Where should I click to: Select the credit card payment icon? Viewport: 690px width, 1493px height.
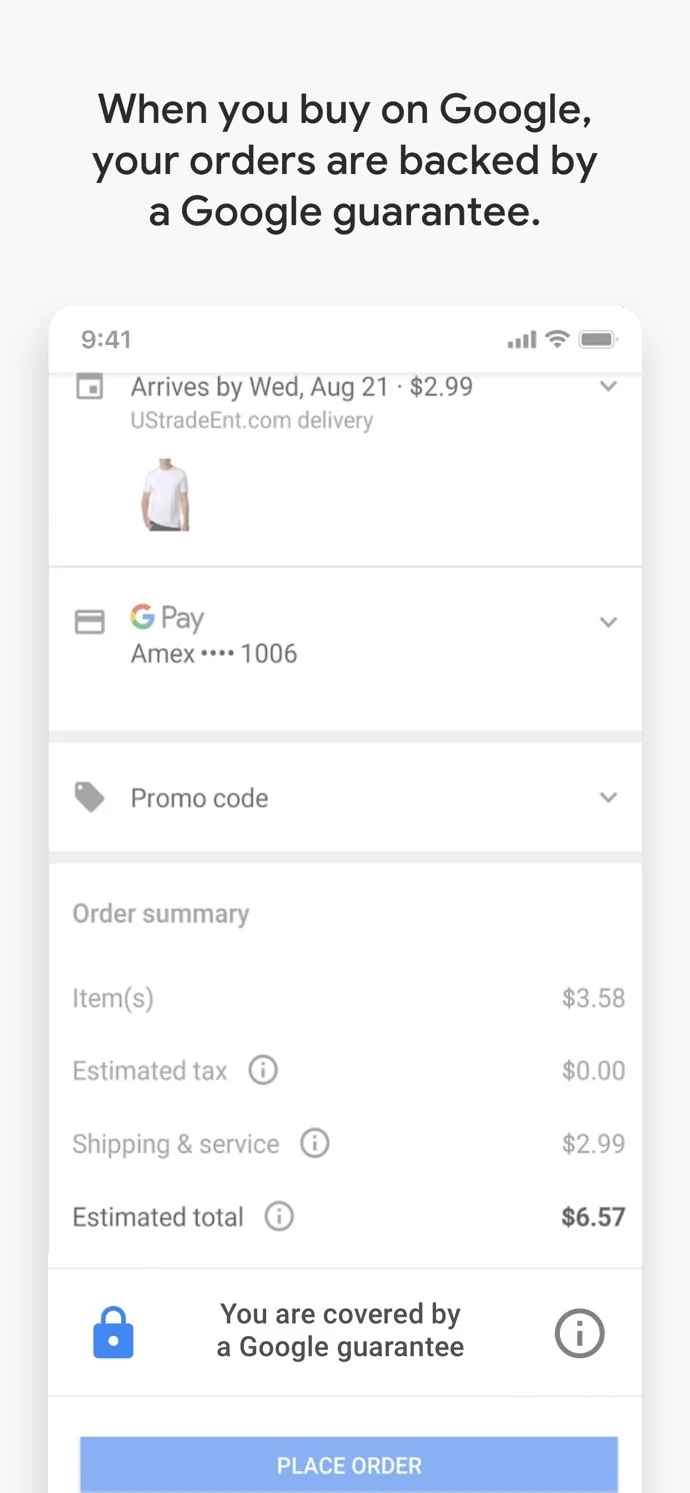point(89,621)
